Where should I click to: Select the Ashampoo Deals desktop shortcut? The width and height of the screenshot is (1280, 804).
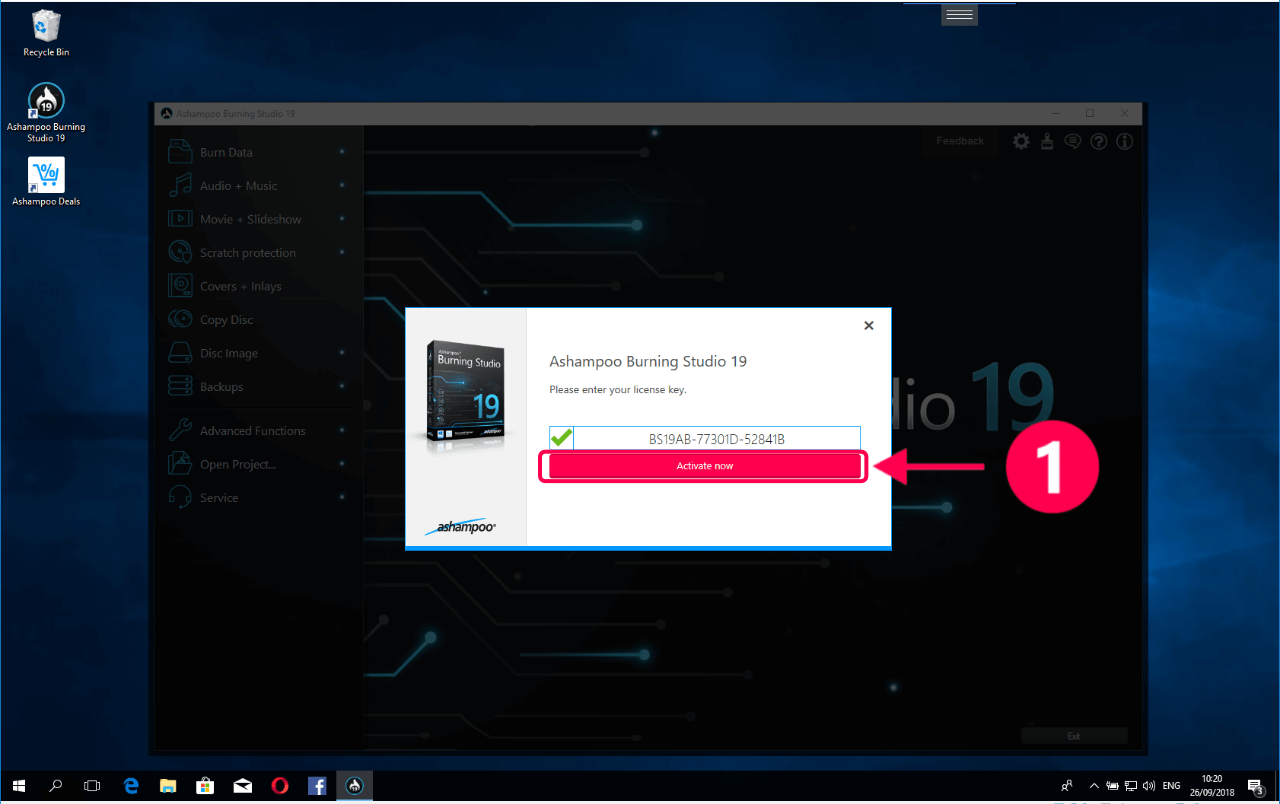click(46, 182)
